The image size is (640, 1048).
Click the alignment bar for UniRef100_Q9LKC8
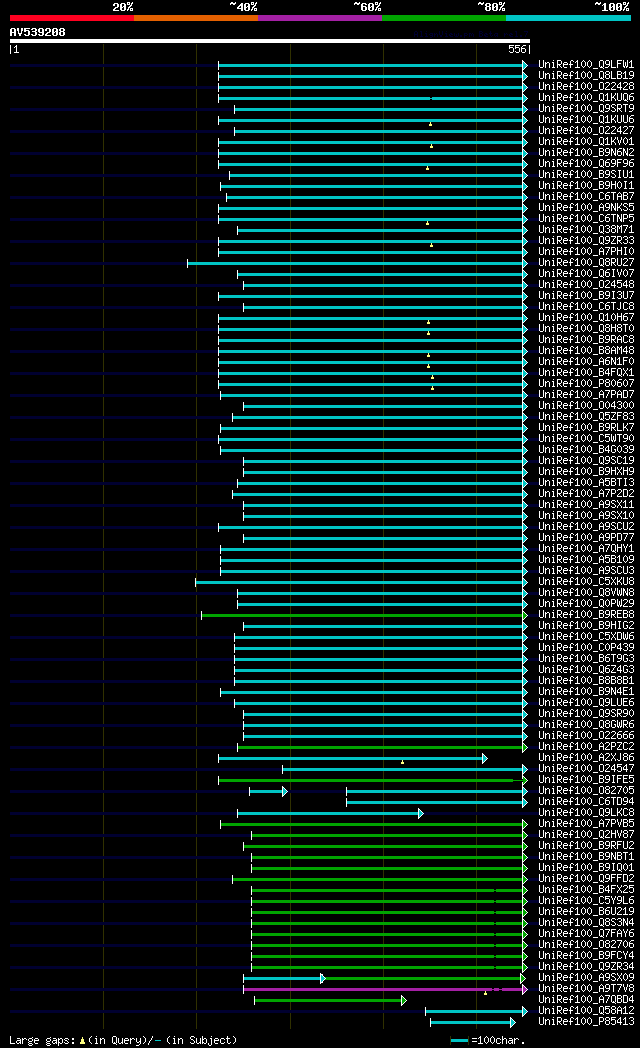(330, 813)
